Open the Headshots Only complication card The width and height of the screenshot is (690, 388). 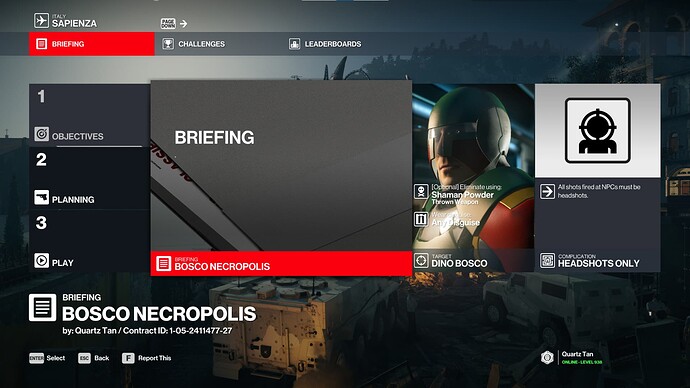(598, 178)
